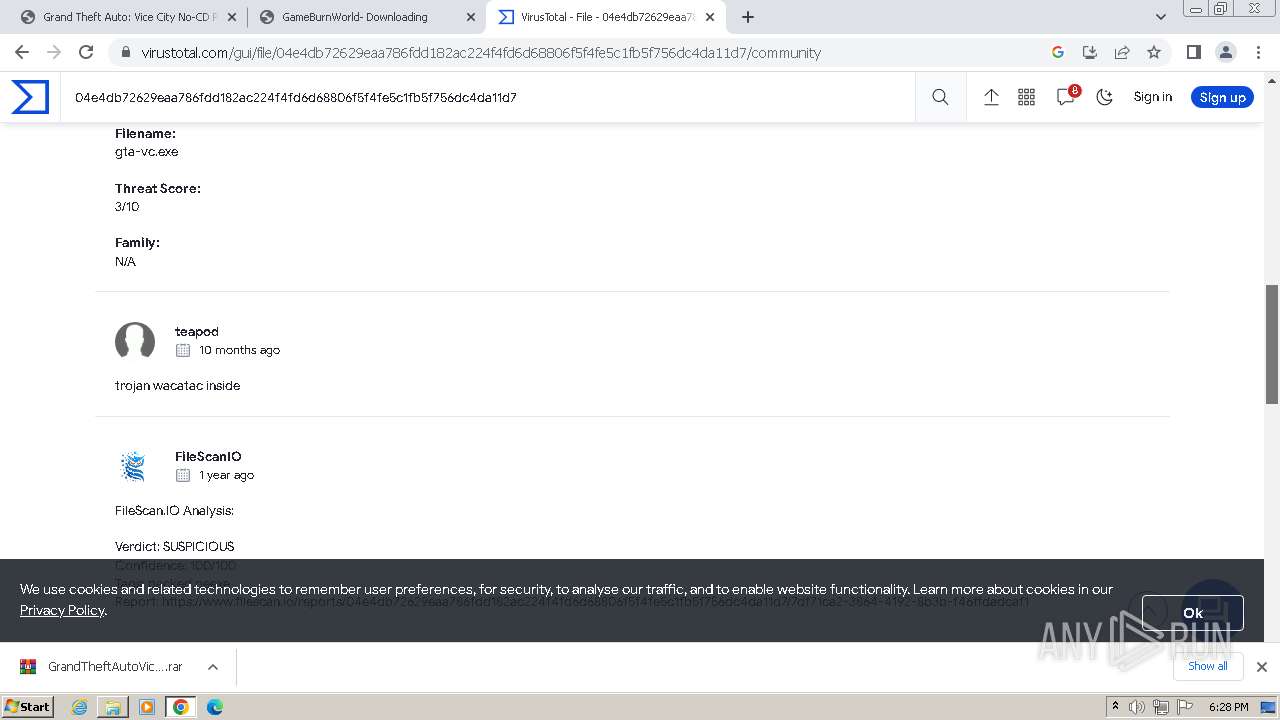
Task: Click the VirusTotal logo icon
Action: [30, 97]
